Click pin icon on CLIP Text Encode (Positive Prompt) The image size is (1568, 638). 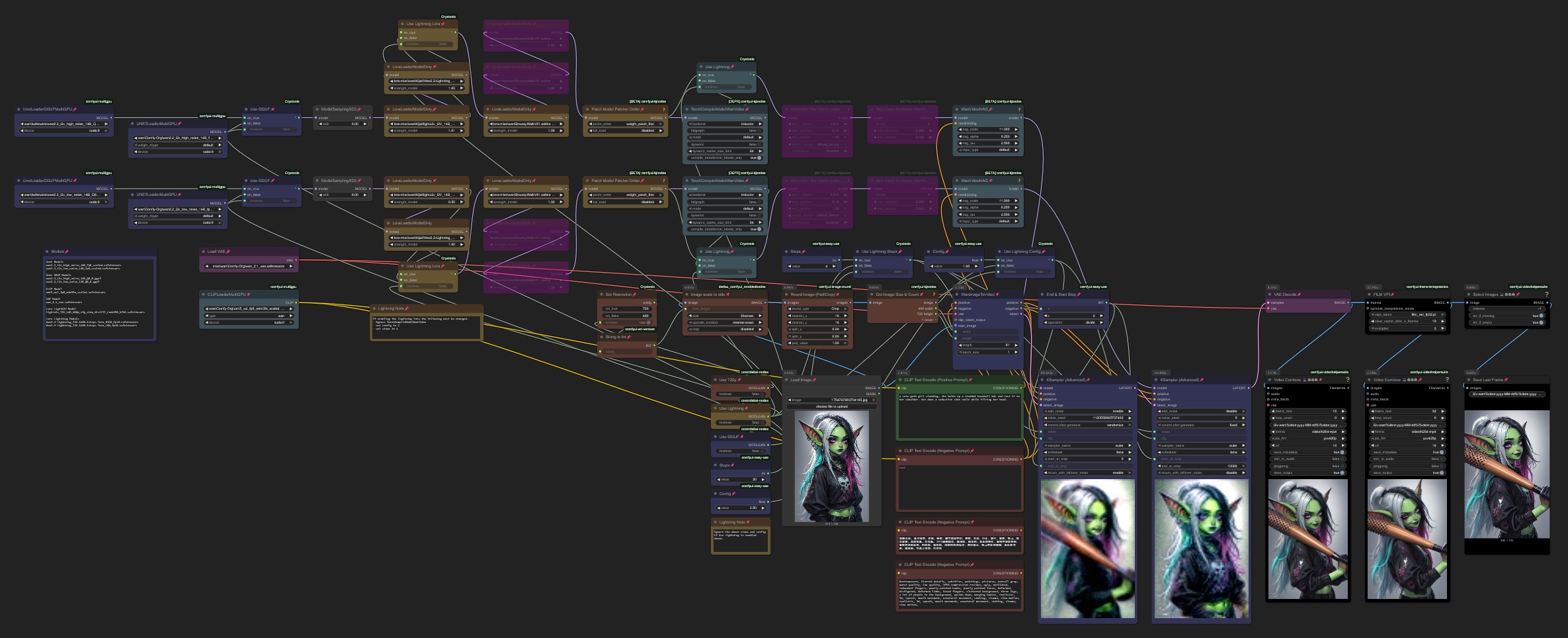(971, 380)
